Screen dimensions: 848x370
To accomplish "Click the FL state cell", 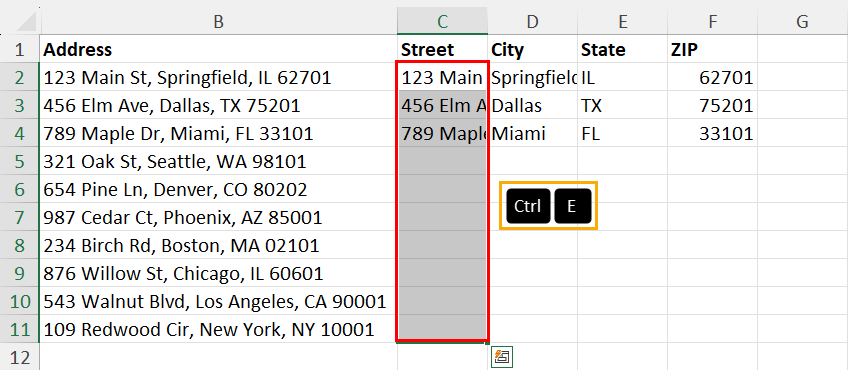I will tap(622, 133).
